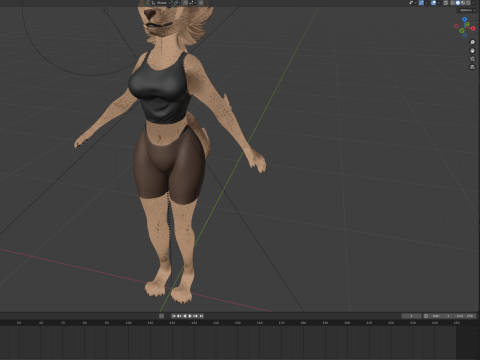Viewport: 480px width, 360px height.
Task: Toggle preview range clock icon
Action: point(426,316)
